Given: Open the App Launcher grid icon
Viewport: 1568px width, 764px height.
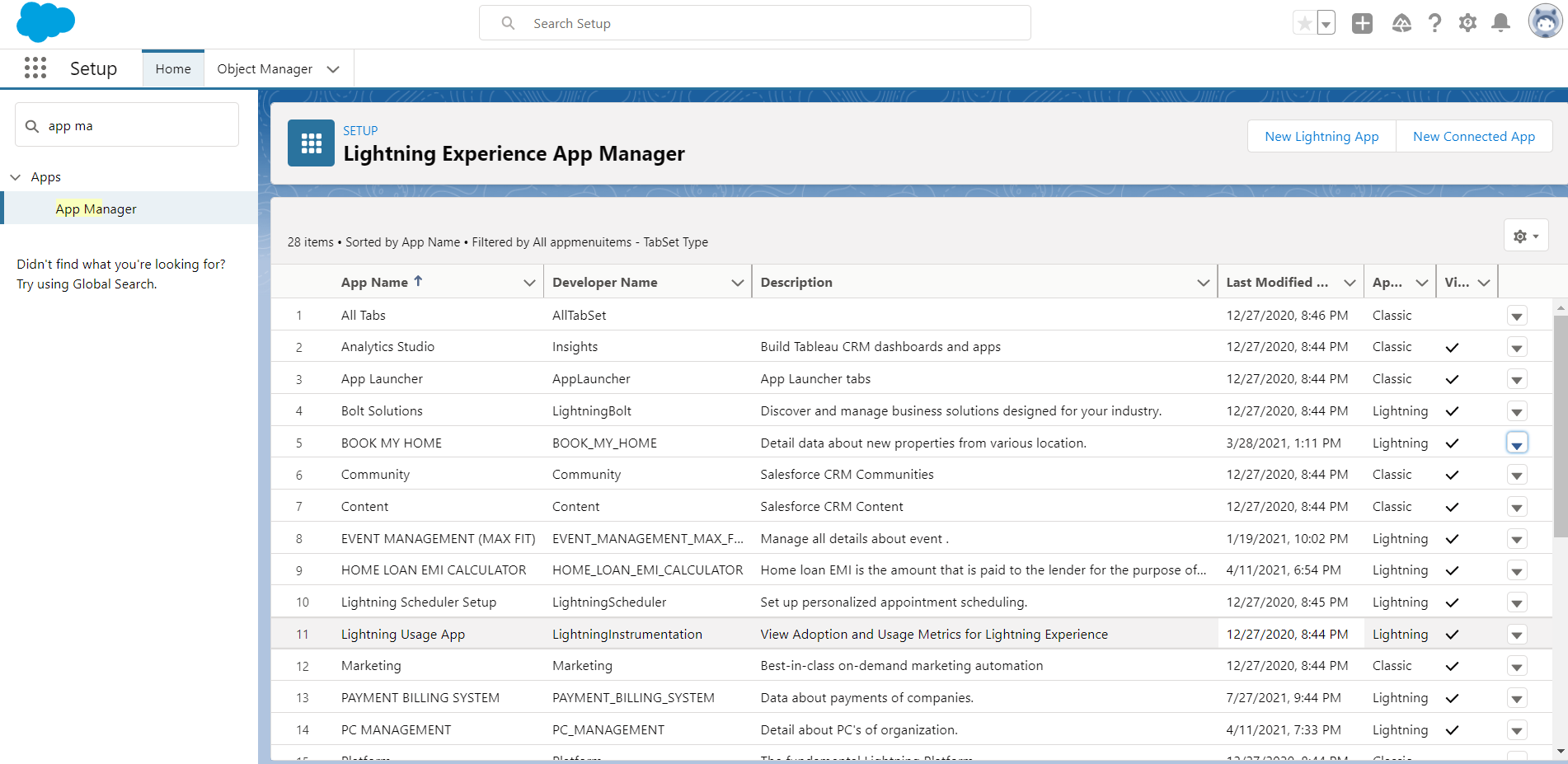Looking at the screenshot, I should tap(35, 68).
